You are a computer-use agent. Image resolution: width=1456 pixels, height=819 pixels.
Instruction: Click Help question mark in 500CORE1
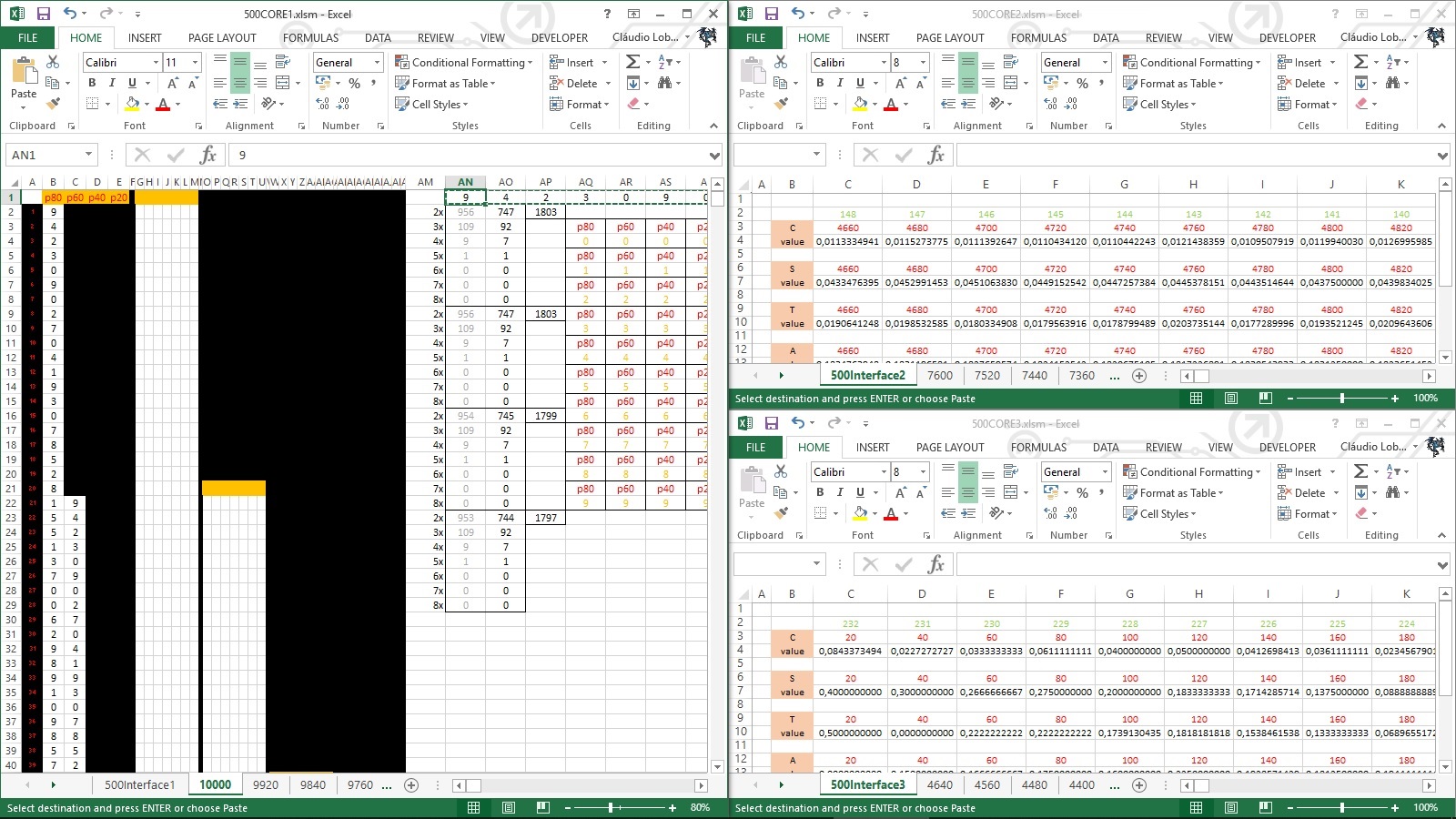[x=607, y=14]
